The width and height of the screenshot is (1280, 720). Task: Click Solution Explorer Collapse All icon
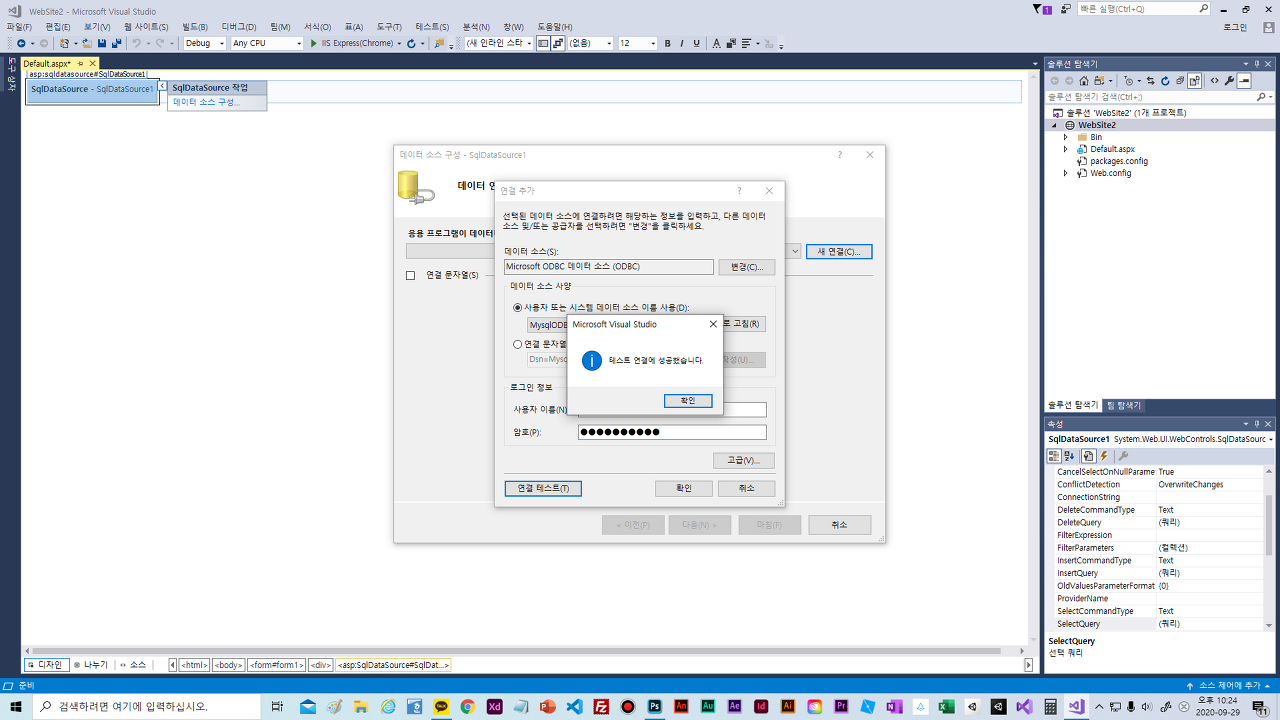[1180, 81]
